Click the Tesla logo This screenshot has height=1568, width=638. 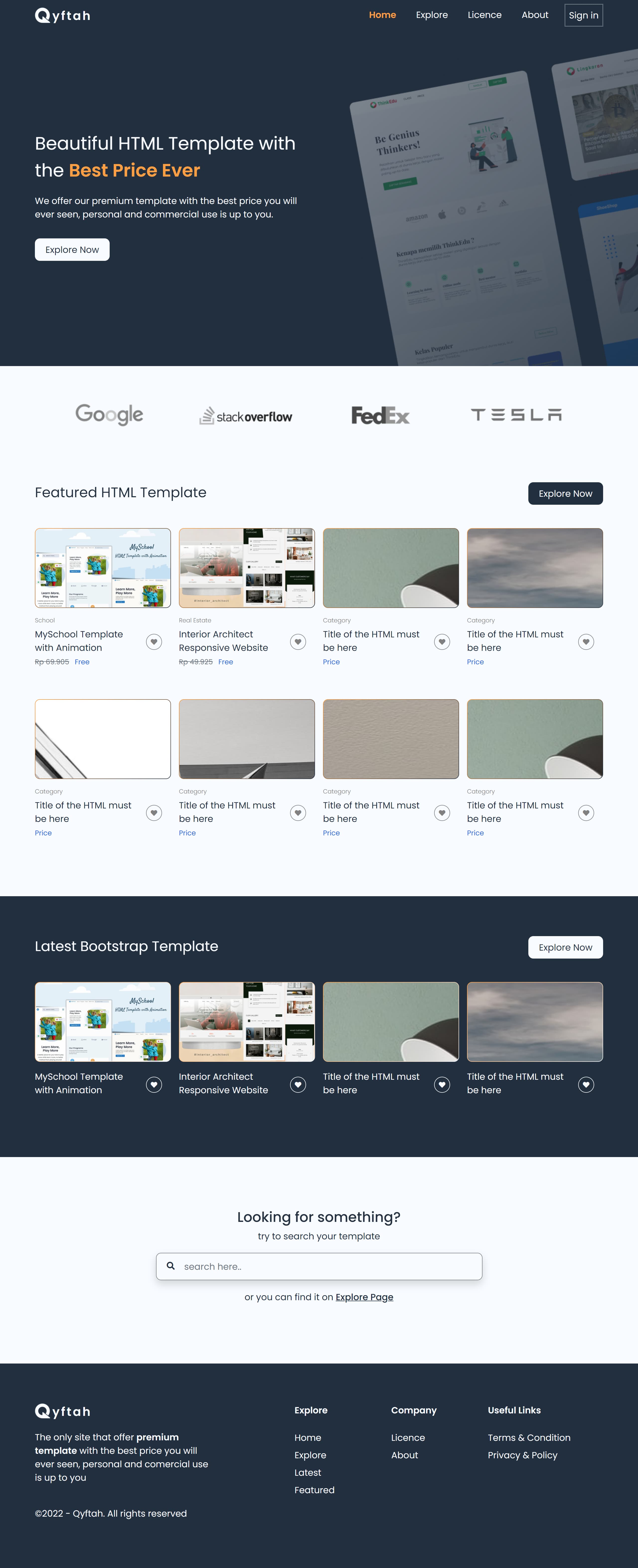click(x=516, y=414)
